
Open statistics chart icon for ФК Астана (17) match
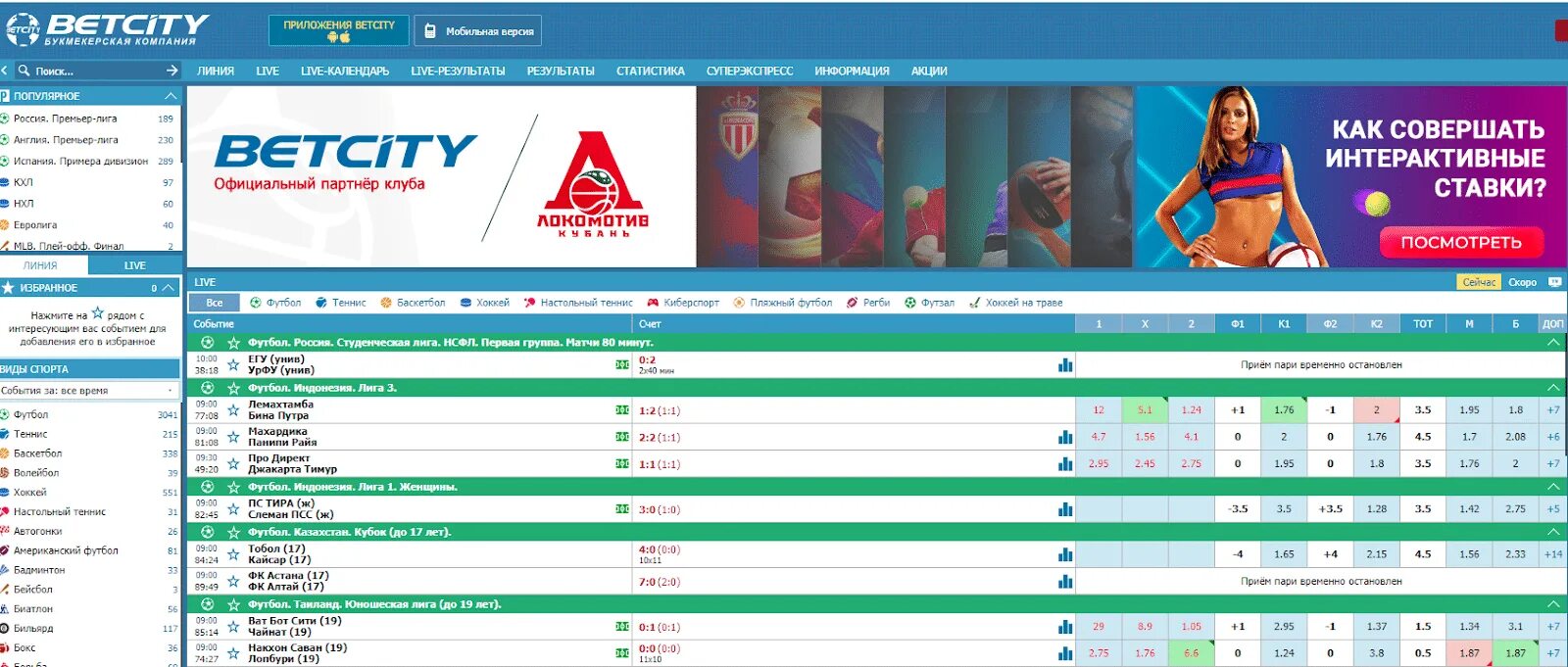click(x=1065, y=582)
